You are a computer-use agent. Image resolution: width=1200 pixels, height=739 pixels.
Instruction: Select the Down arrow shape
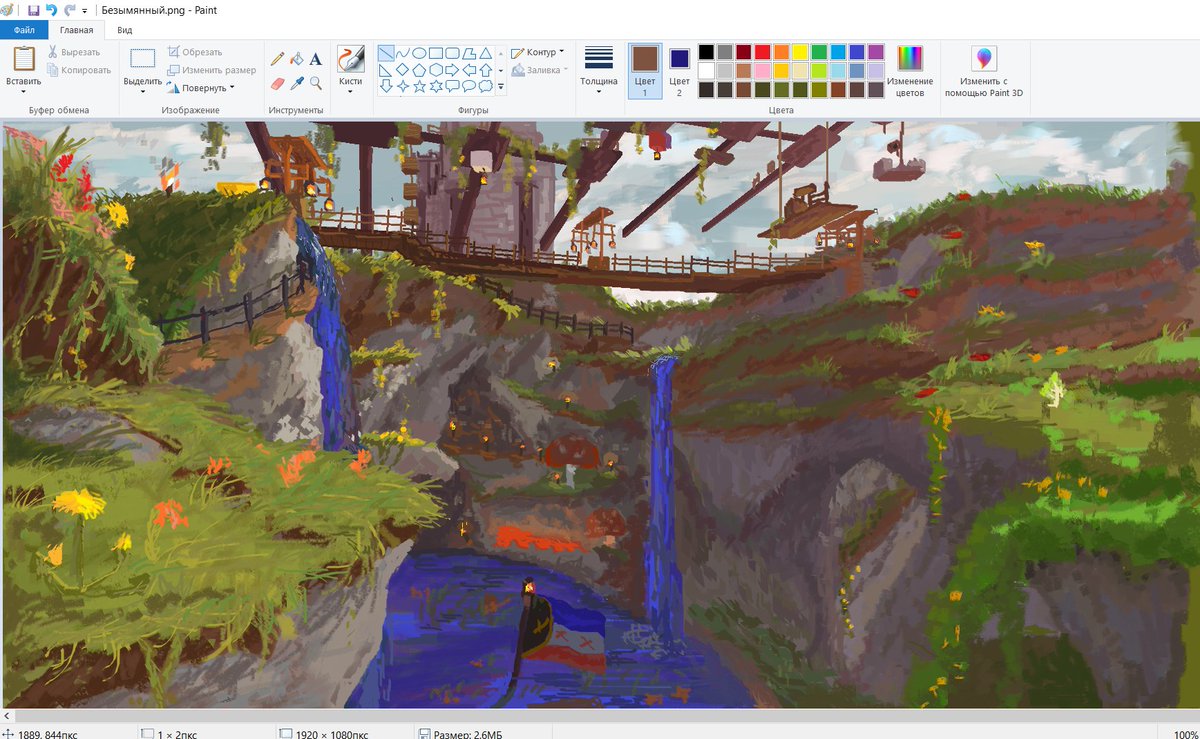coord(386,87)
